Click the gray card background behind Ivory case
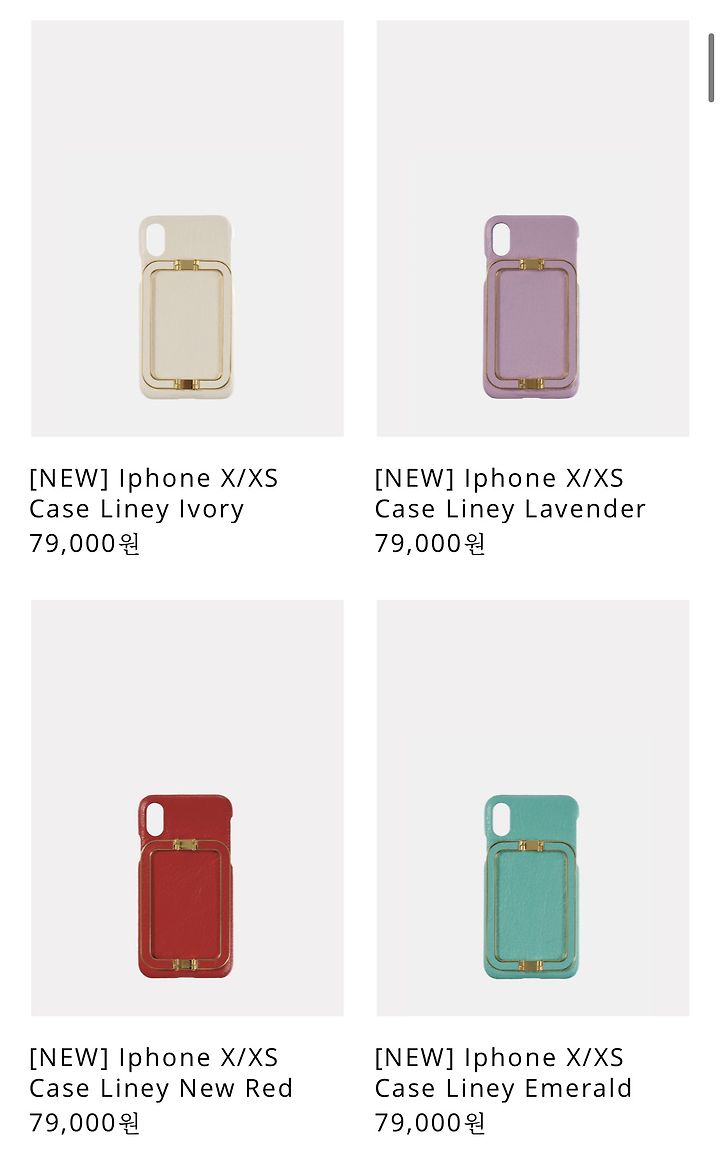 click(x=187, y=110)
